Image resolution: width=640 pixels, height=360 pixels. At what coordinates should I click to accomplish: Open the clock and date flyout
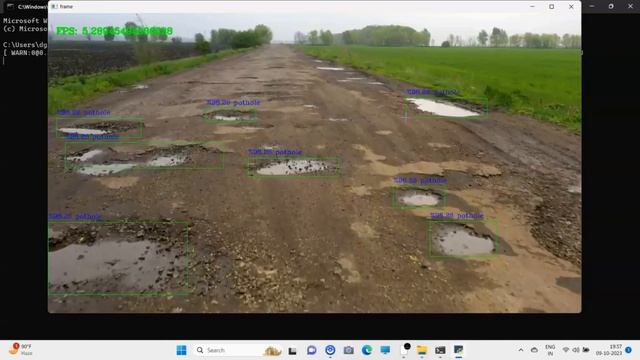pyautogui.click(x=609, y=350)
